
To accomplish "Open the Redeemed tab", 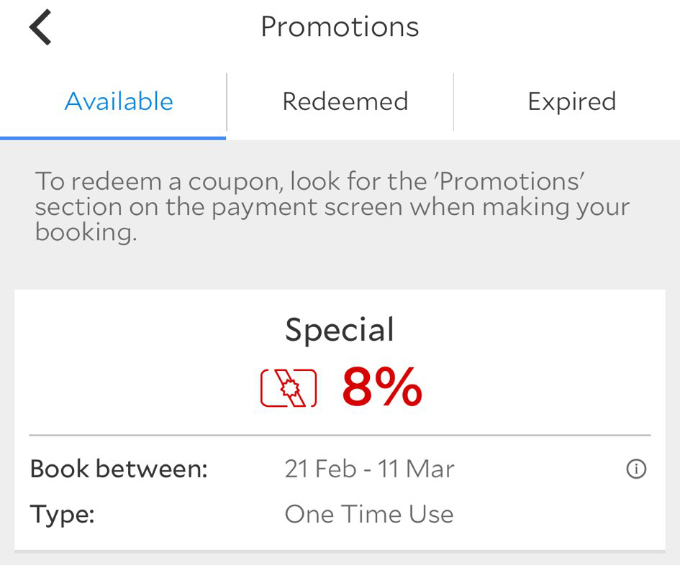I will coord(345,101).
